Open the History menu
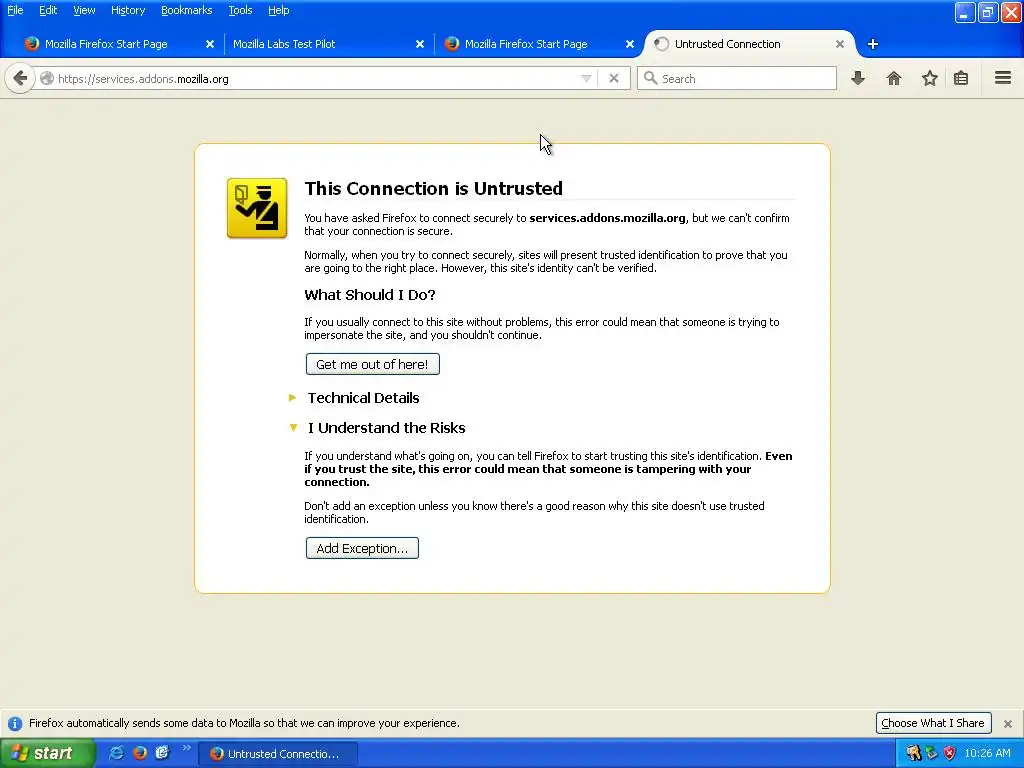The image size is (1024, 768). 127,10
